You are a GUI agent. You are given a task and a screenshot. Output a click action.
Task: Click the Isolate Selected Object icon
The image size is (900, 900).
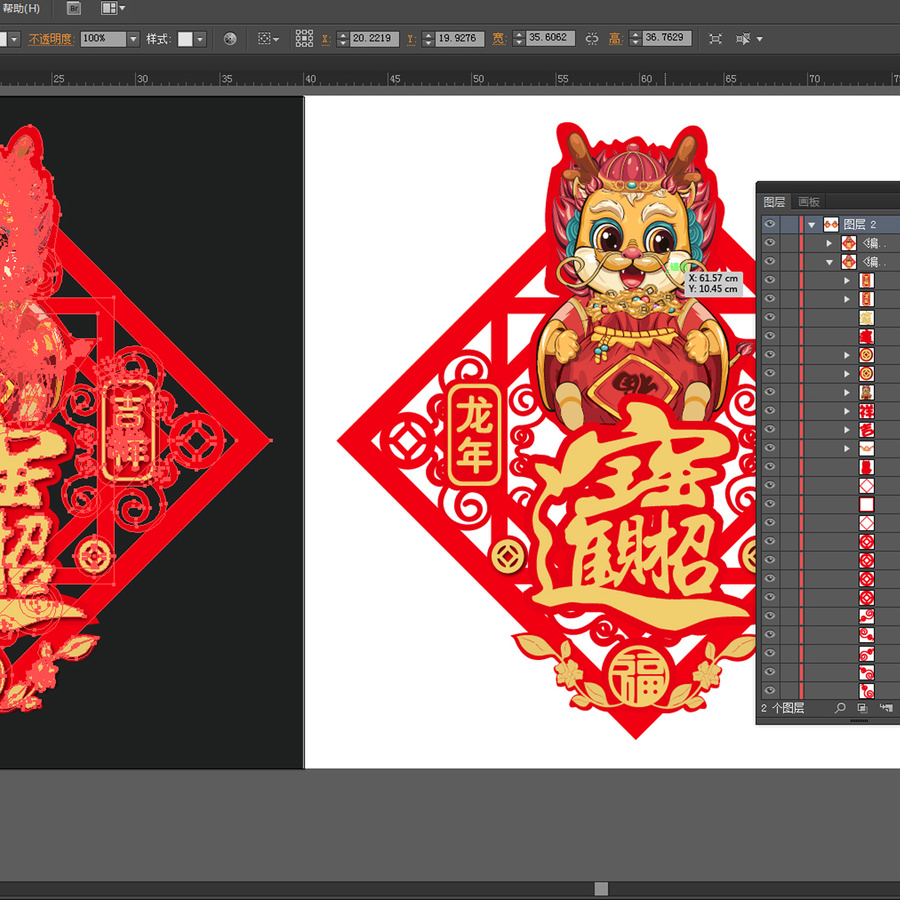coord(715,38)
